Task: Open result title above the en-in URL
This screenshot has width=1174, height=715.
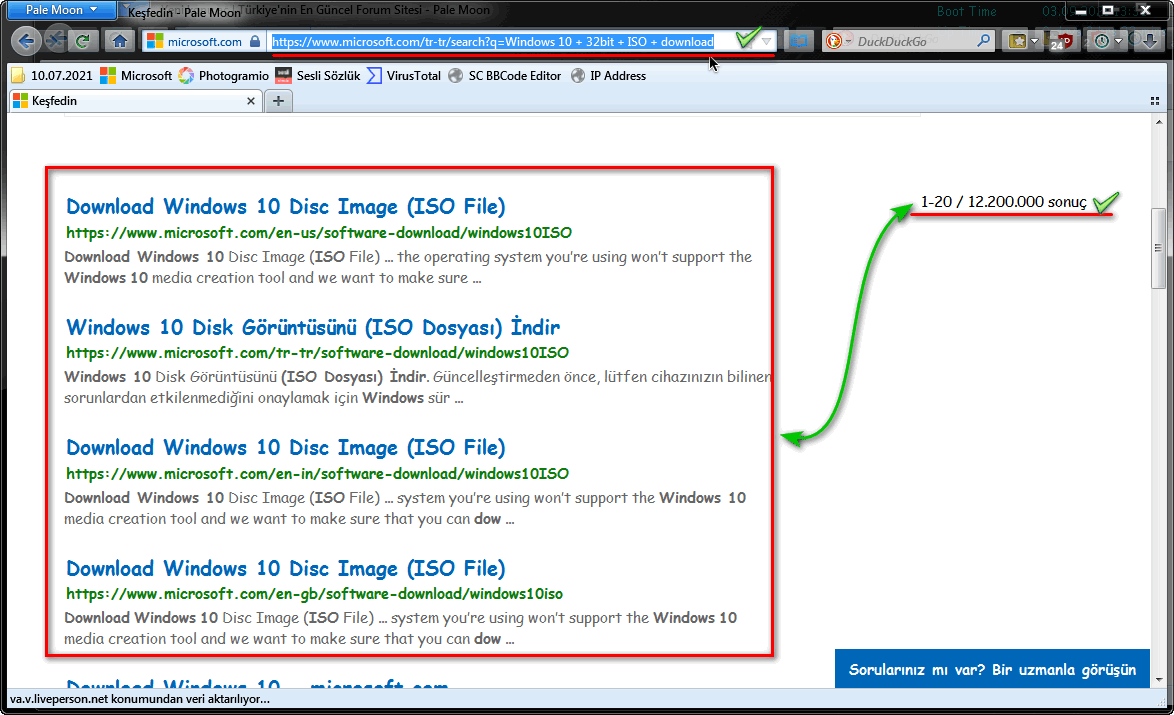Action: click(285, 448)
